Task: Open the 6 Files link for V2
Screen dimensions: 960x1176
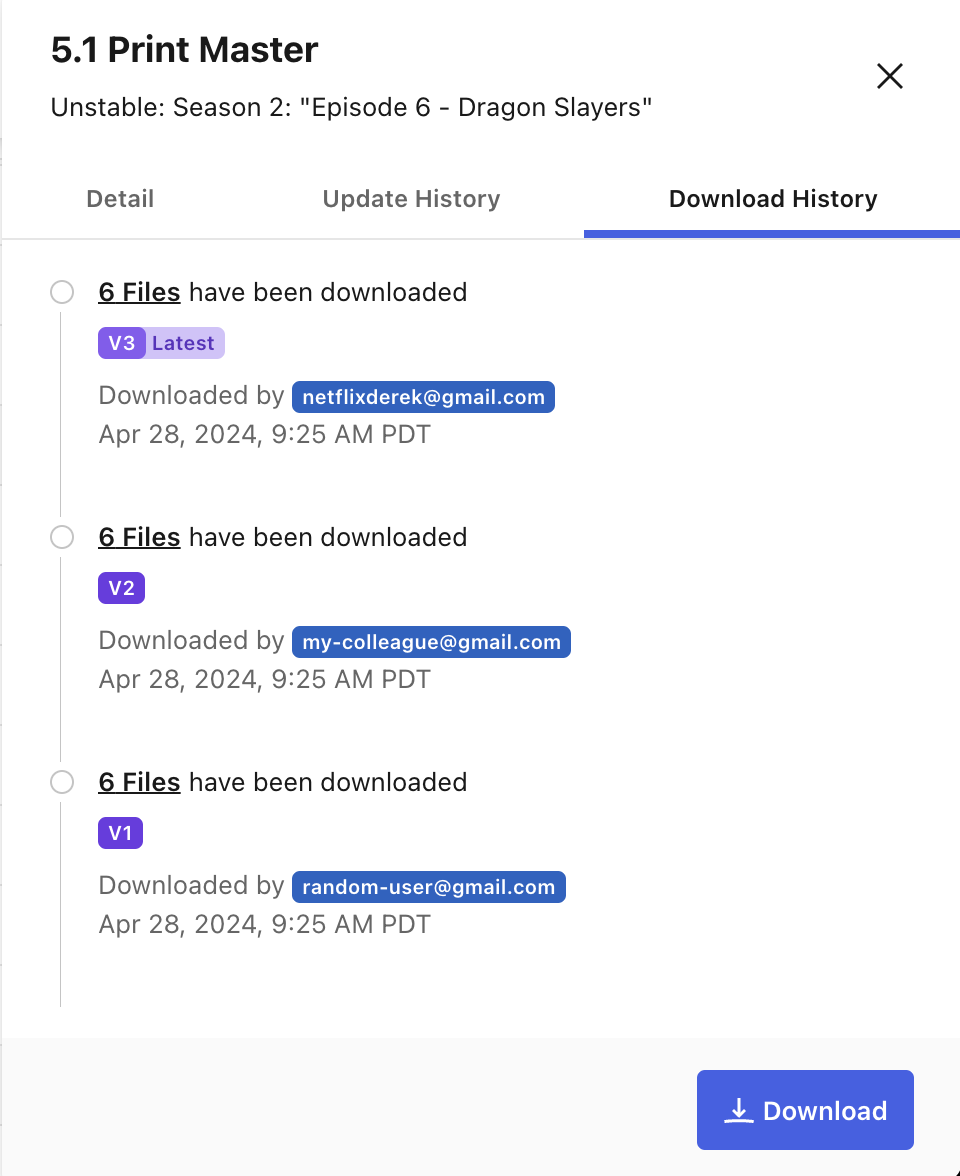Action: click(x=140, y=537)
